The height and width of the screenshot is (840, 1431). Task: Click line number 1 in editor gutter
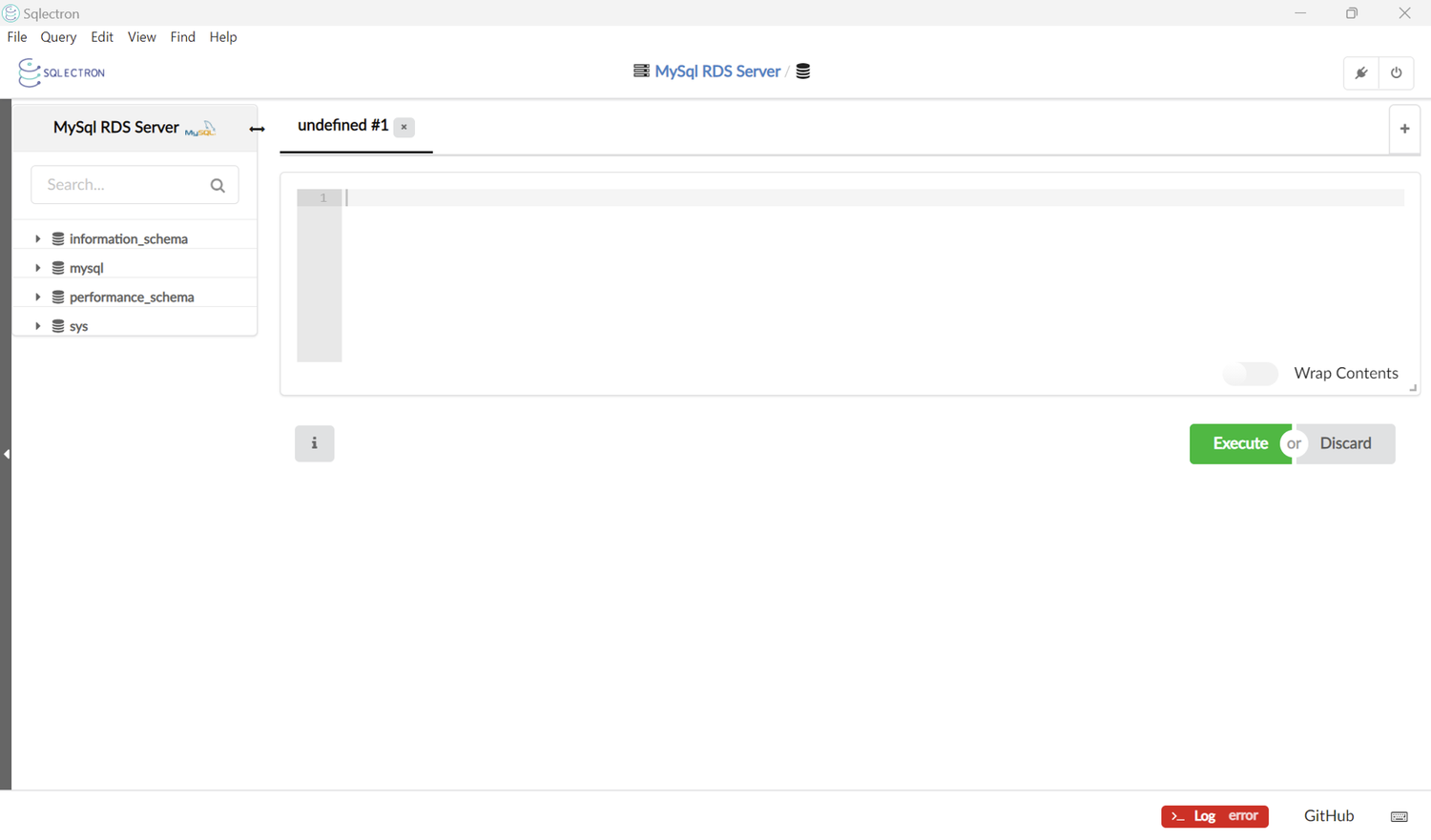[x=323, y=198]
